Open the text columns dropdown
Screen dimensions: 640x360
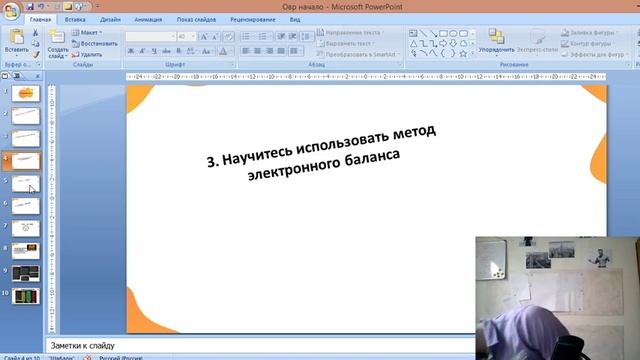click(296, 51)
